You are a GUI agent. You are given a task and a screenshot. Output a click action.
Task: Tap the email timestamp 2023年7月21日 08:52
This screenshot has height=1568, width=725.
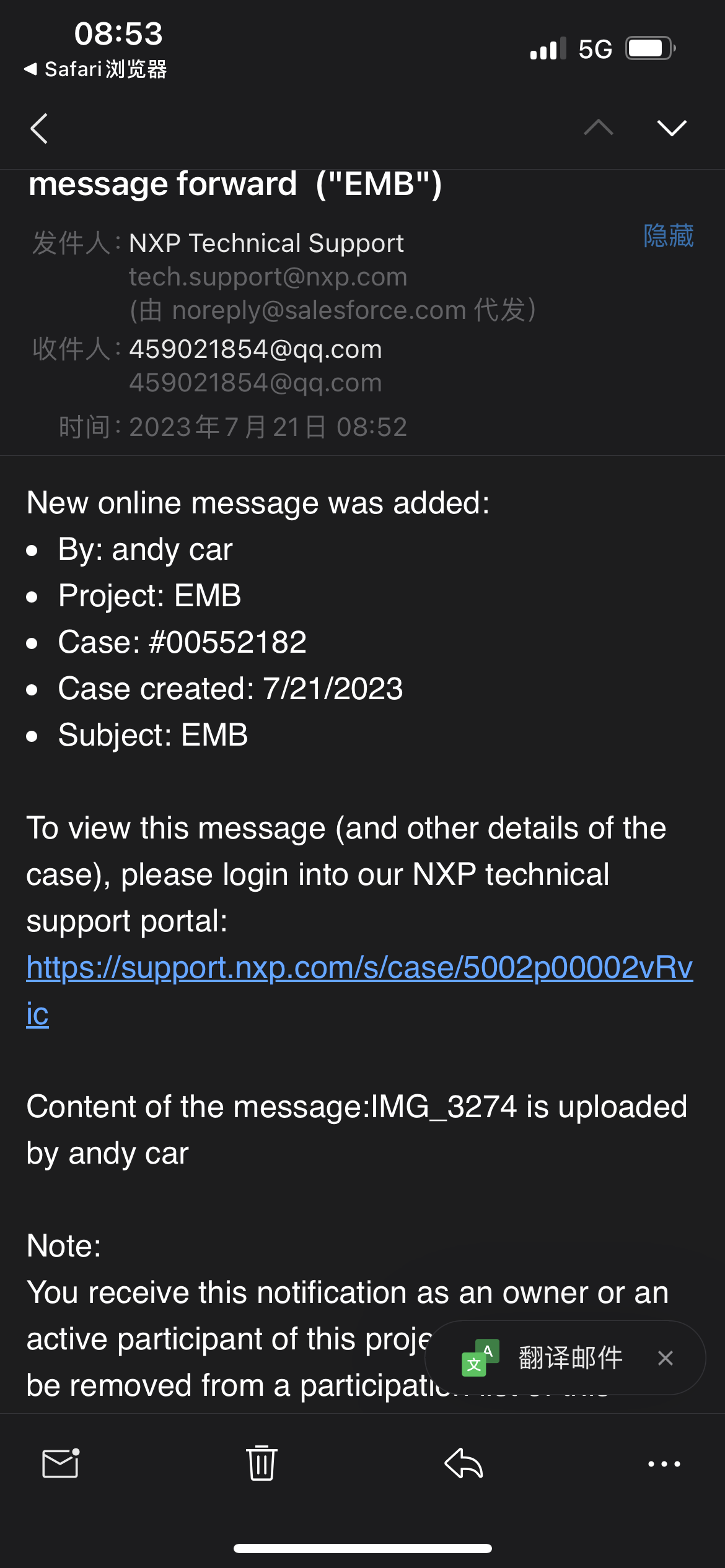(x=268, y=427)
